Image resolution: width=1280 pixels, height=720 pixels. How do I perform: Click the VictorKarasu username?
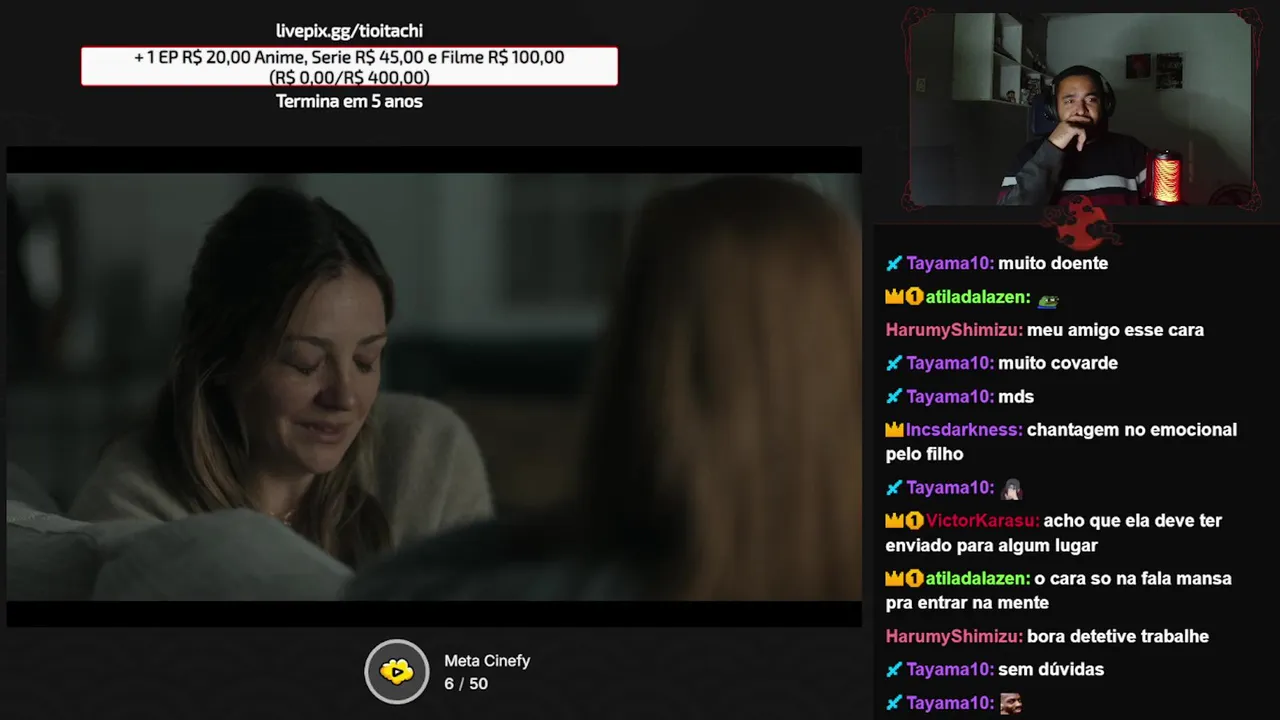[x=982, y=521]
